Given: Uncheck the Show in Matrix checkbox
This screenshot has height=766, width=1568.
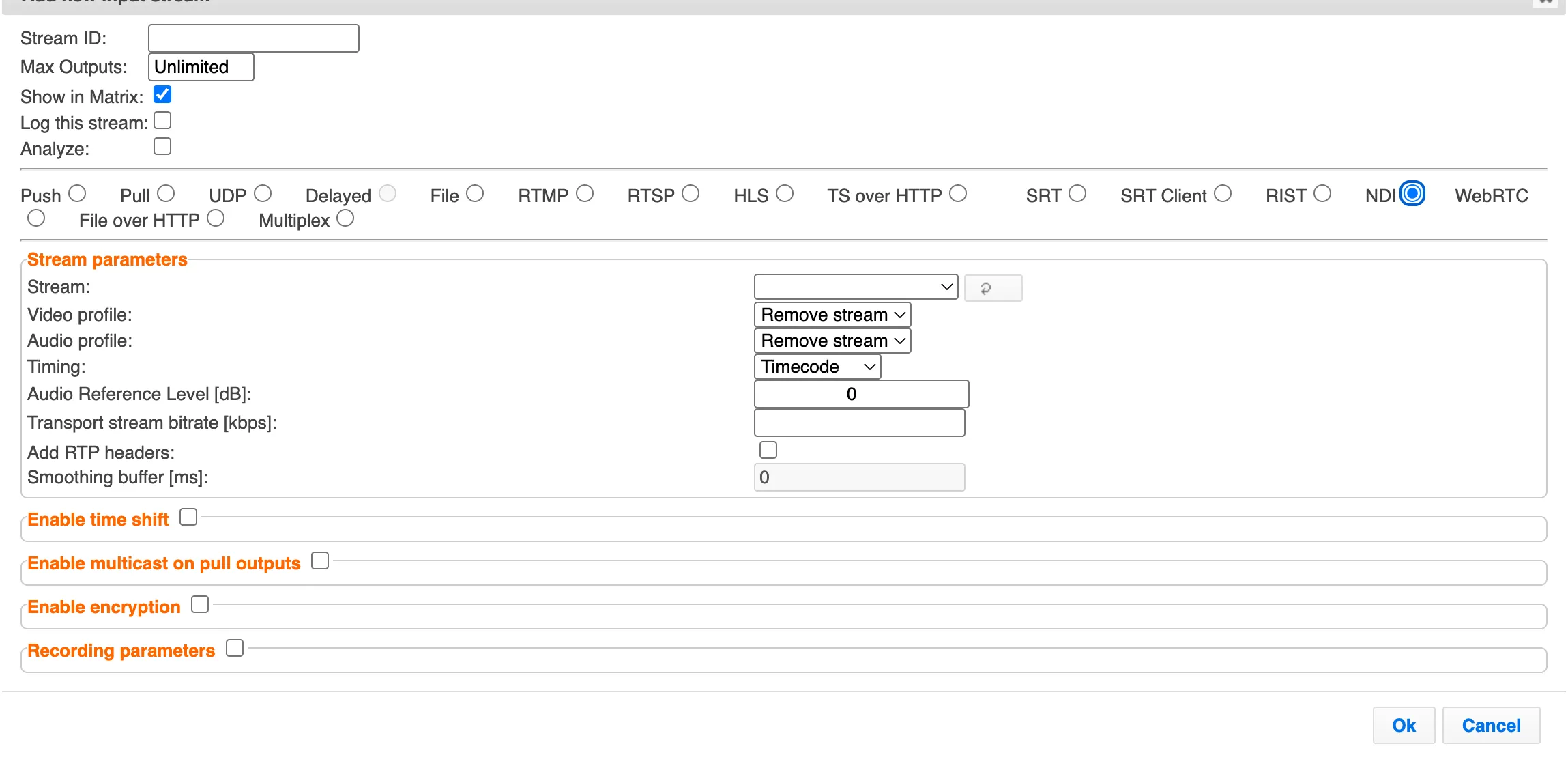Looking at the screenshot, I should [162, 94].
